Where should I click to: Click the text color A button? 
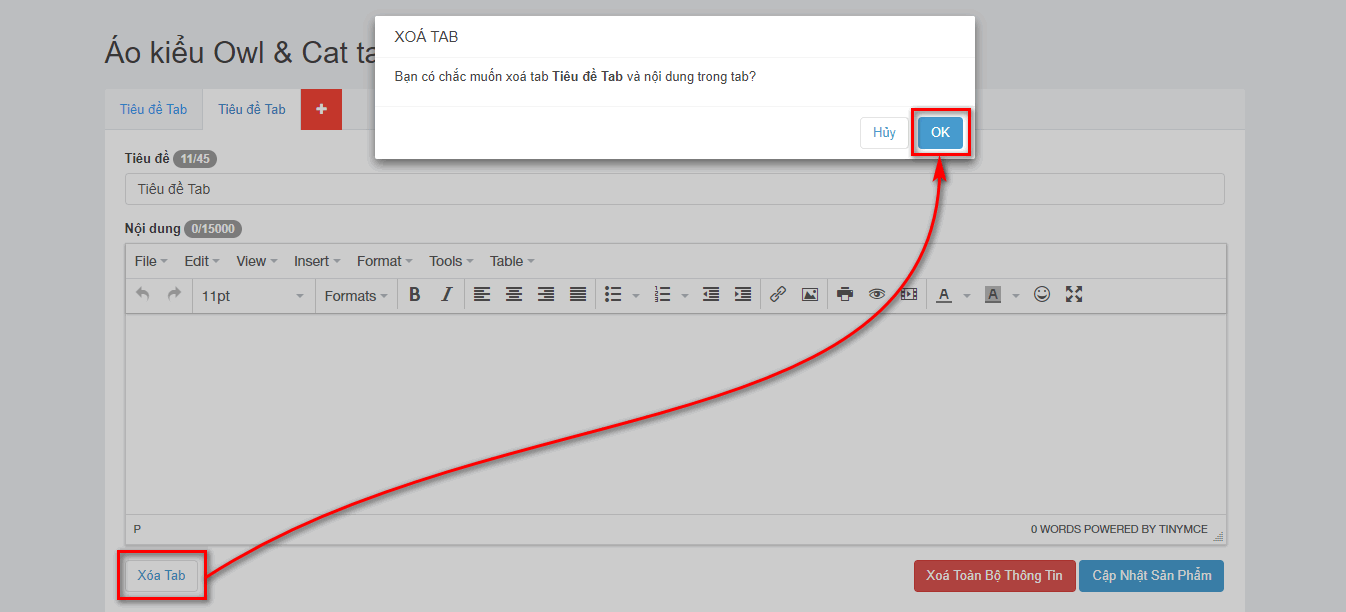(x=944, y=295)
